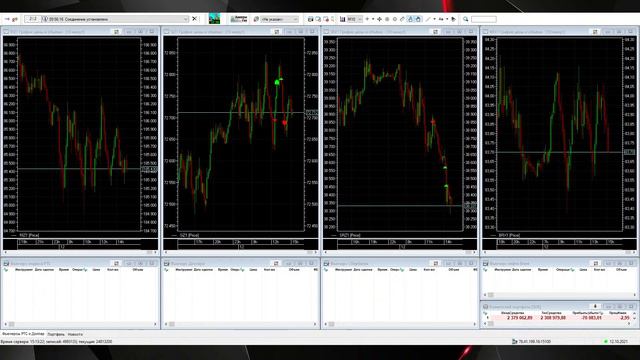640x360 pixels.
Task: Click the settings icon in the RTS futures table title
Action: click(116, 263)
